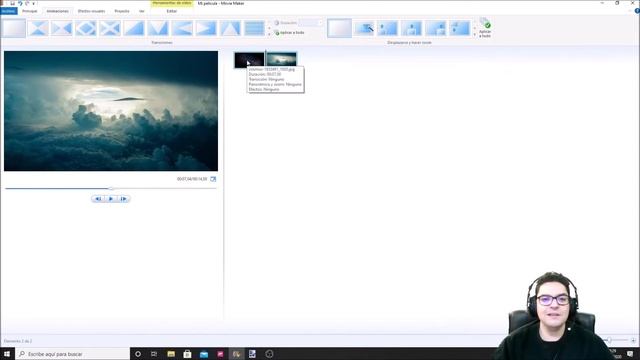Open the Mail app on taskbar
640x360 pixels.
[204, 354]
